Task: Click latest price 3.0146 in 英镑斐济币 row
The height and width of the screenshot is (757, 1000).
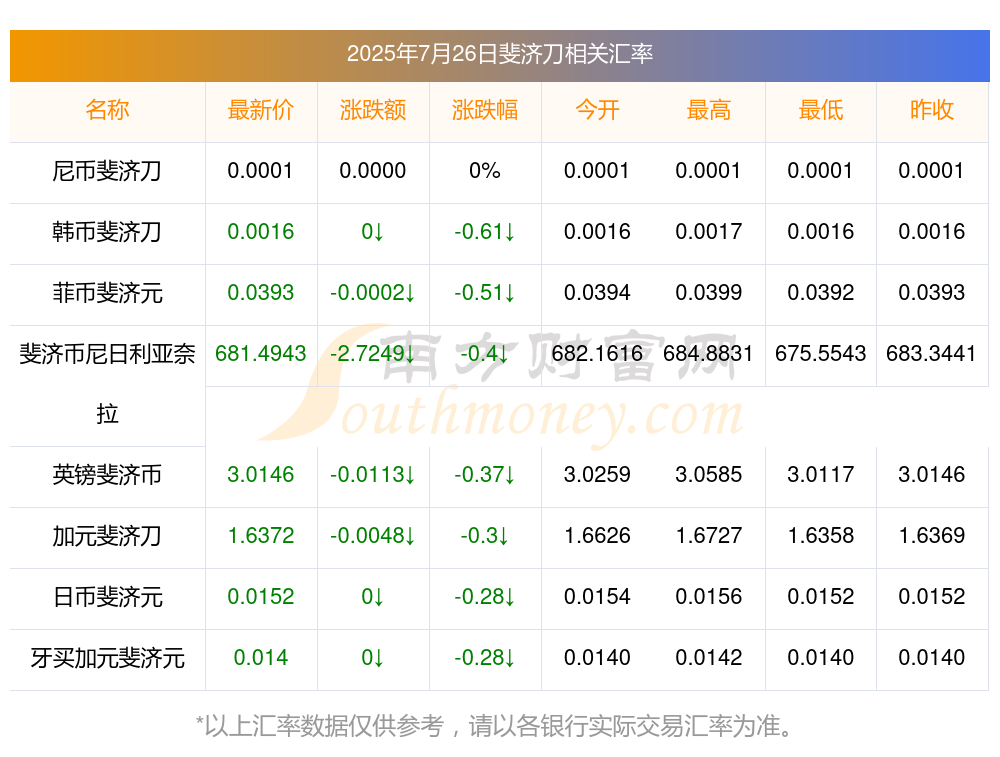Action: [261, 474]
